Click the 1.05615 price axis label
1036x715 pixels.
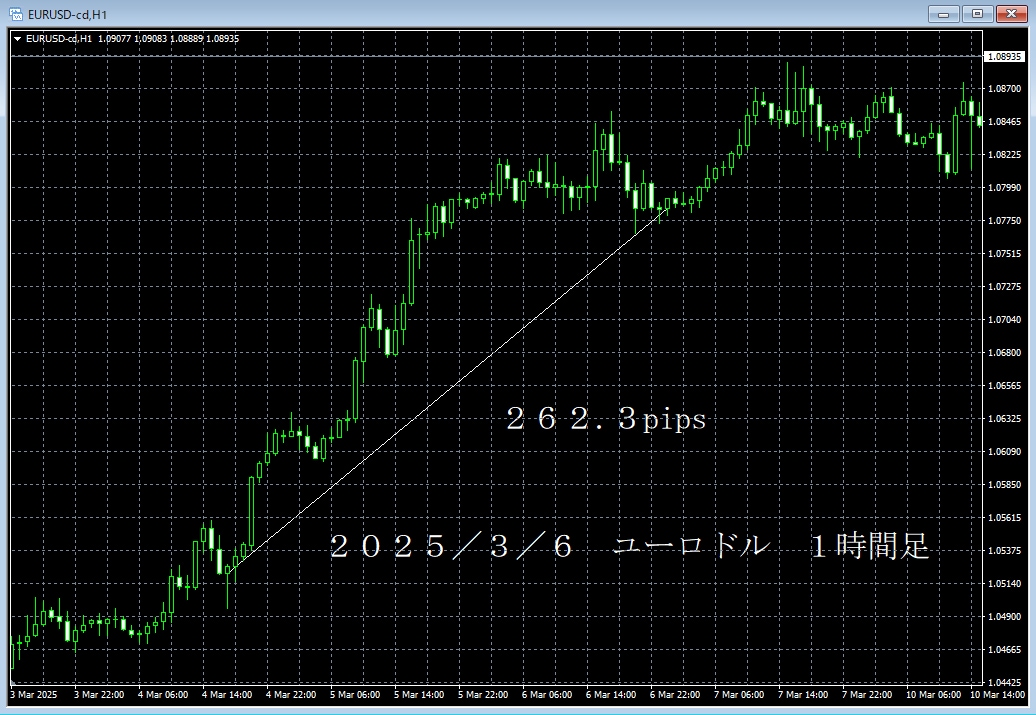click(1004, 518)
